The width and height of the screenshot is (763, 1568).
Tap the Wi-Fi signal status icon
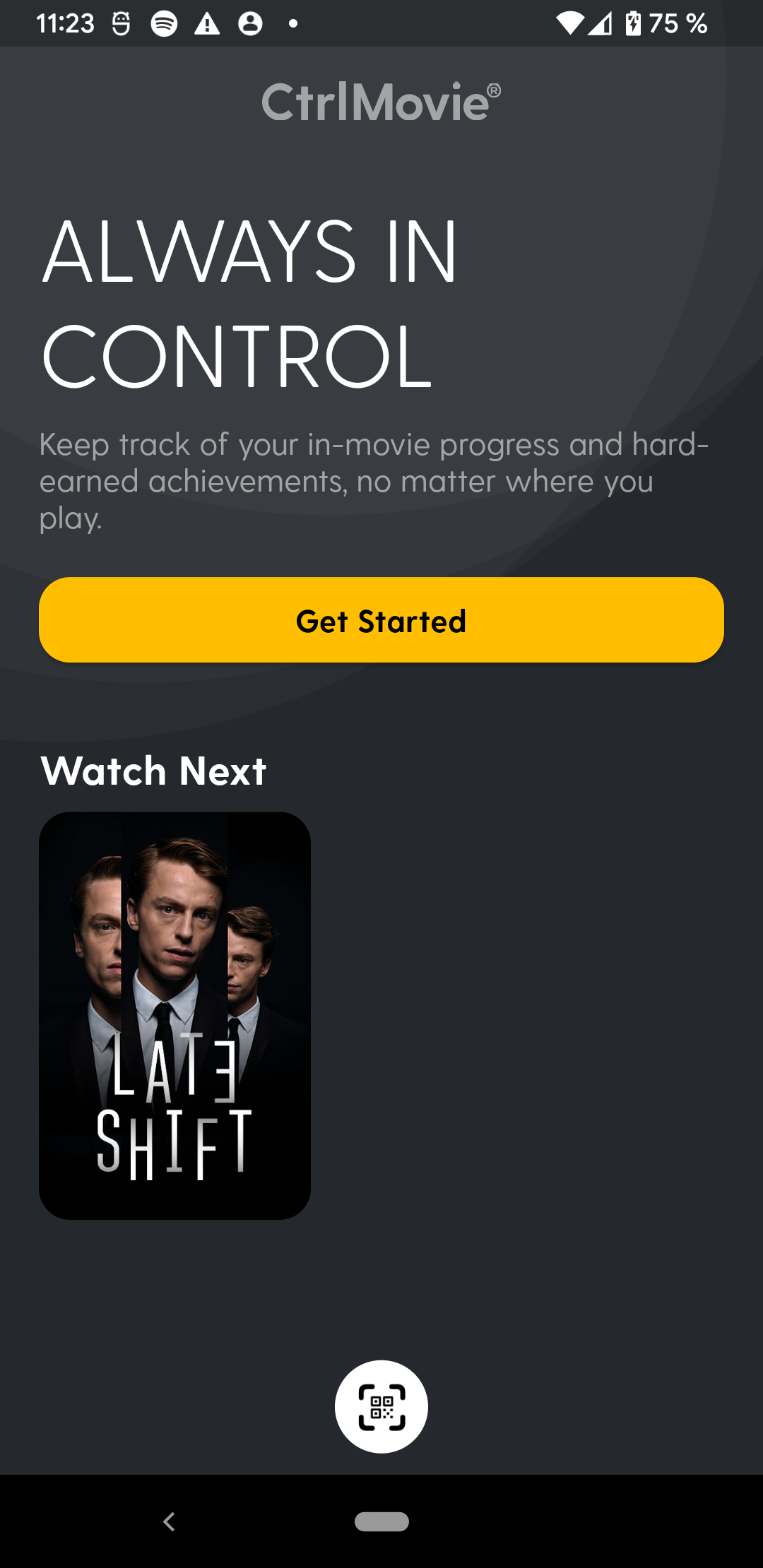coord(569,23)
